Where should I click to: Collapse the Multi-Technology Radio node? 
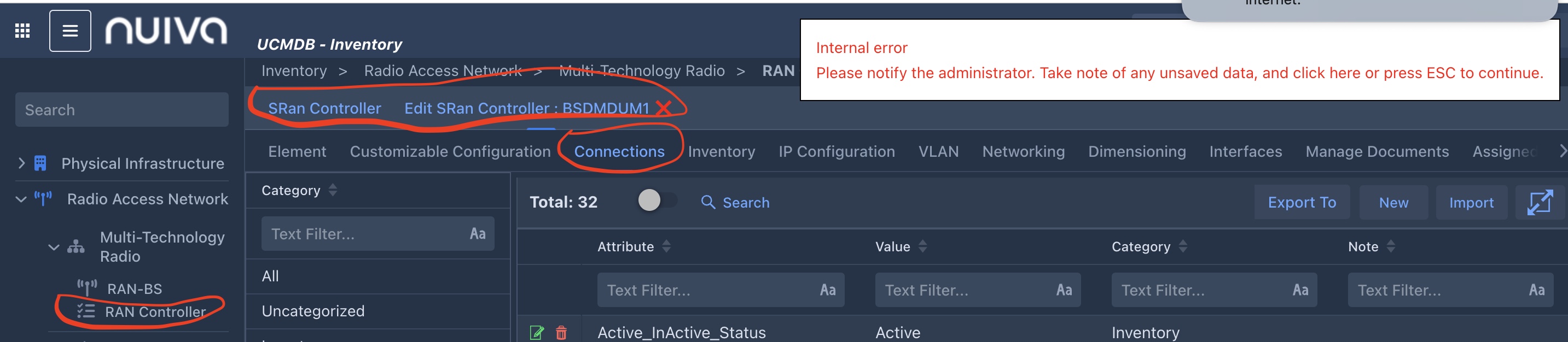[54, 247]
